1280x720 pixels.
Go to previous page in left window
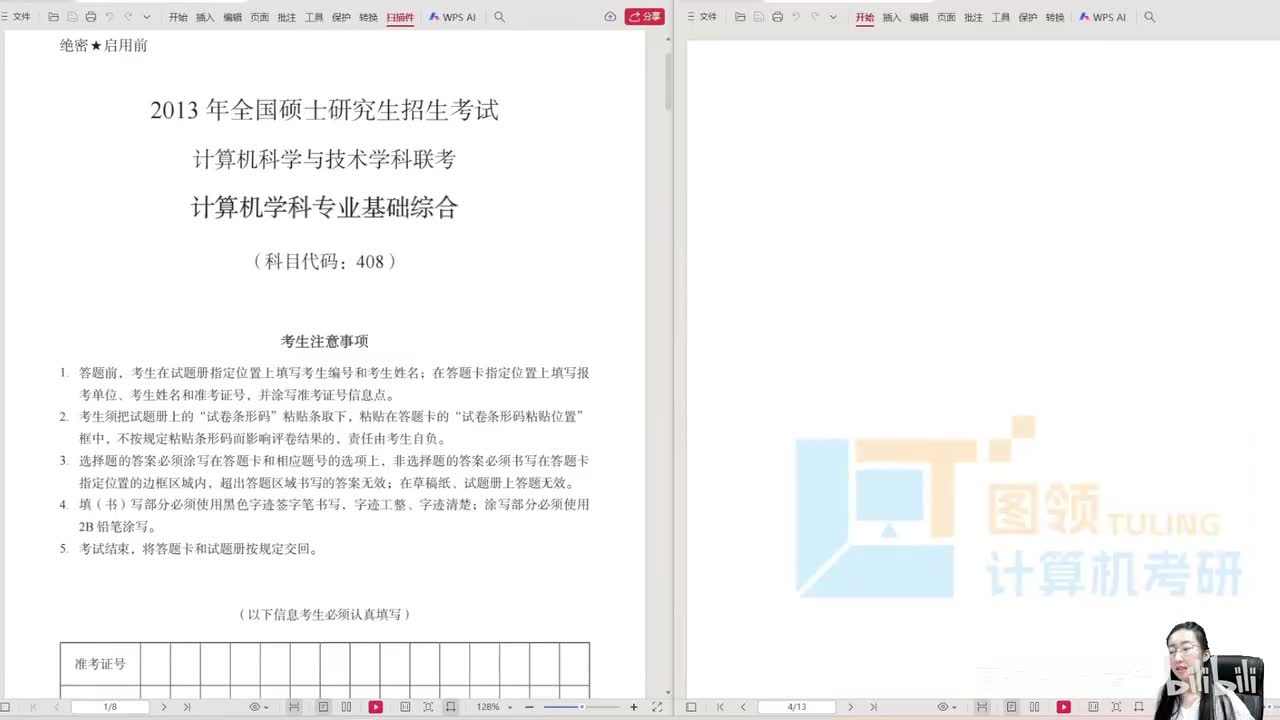coord(57,707)
